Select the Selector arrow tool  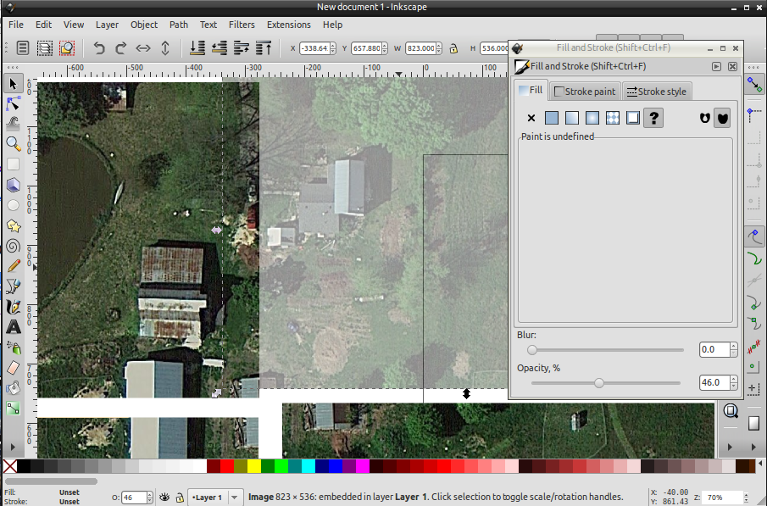click(x=13, y=84)
